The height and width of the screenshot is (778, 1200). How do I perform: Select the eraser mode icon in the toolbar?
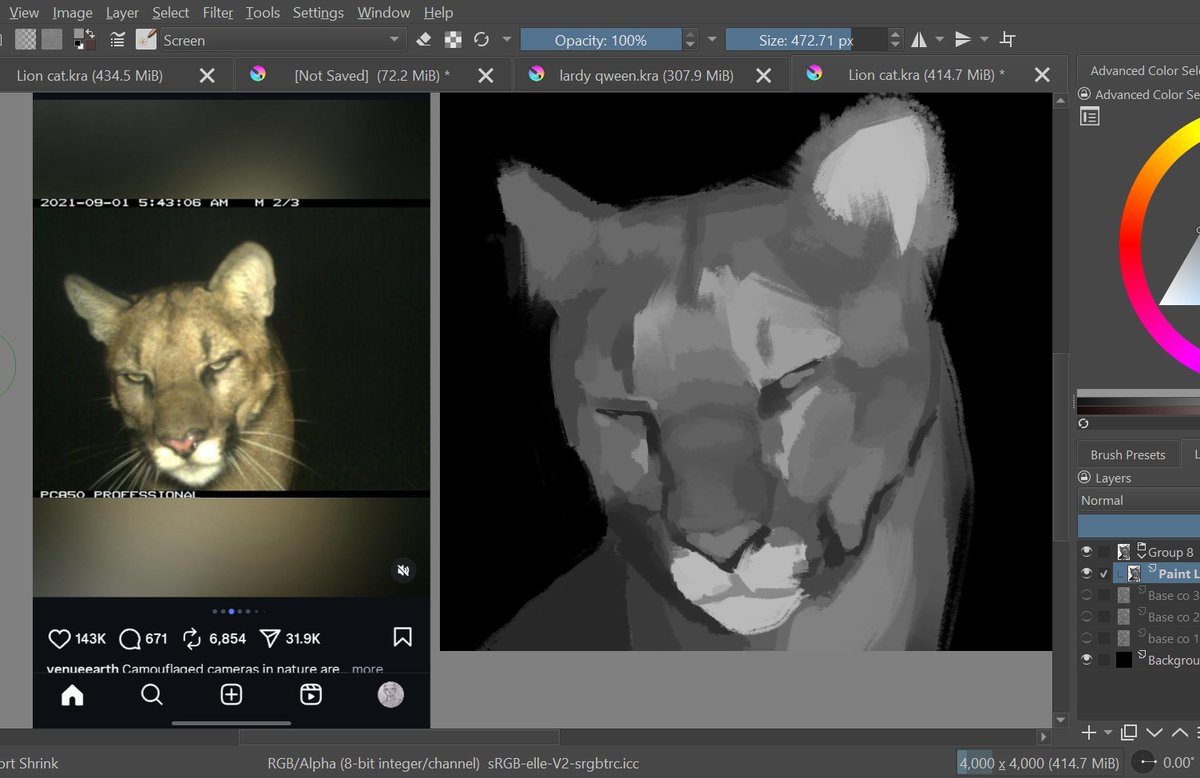424,38
